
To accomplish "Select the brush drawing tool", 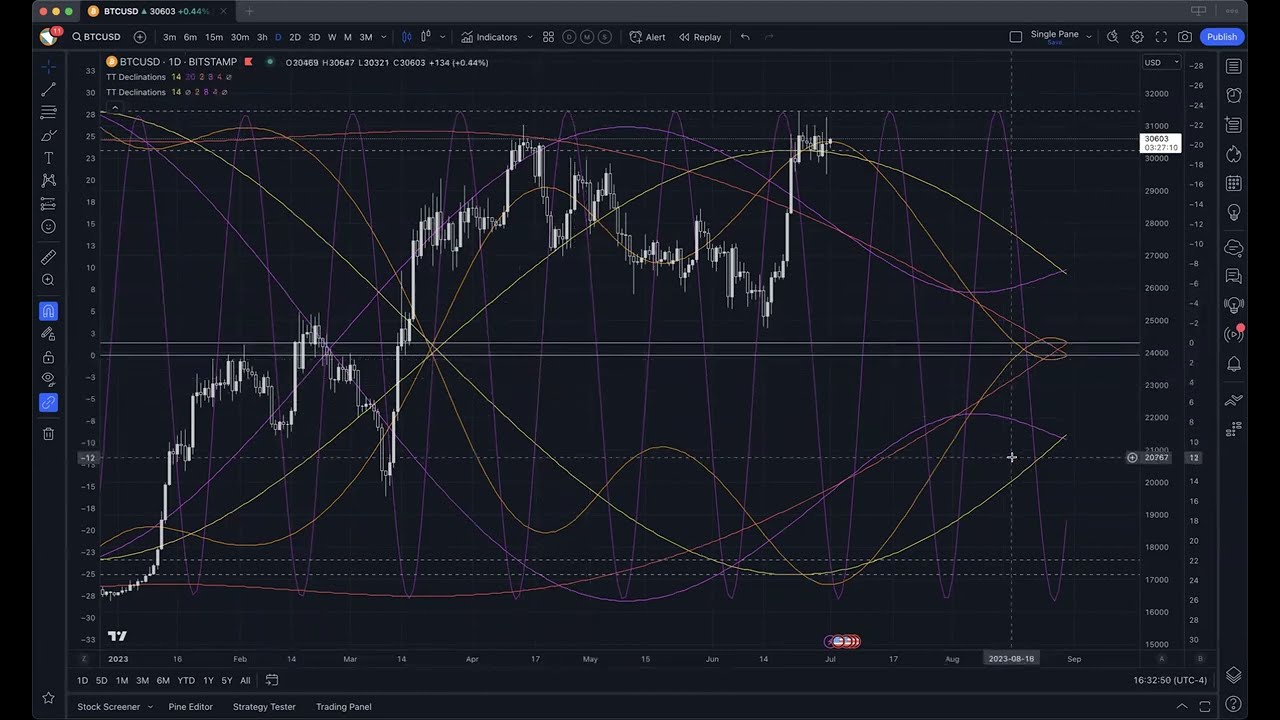I will pos(48,135).
